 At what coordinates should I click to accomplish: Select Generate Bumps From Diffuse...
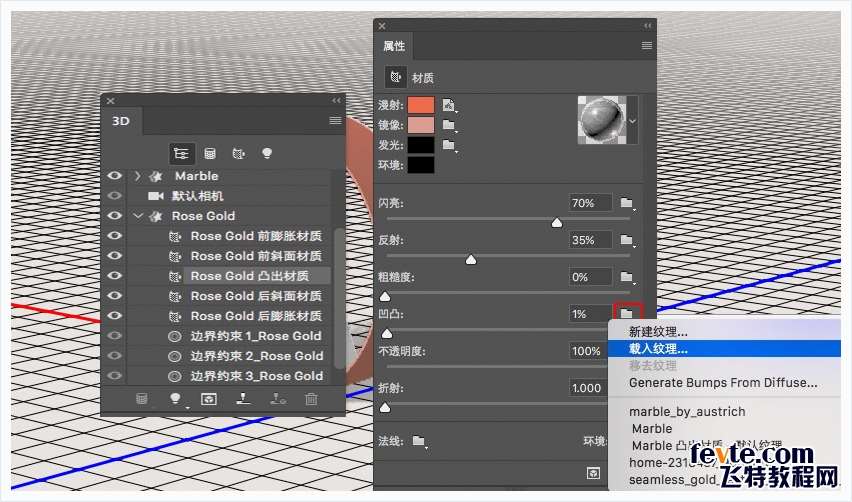(x=723, y=382)
